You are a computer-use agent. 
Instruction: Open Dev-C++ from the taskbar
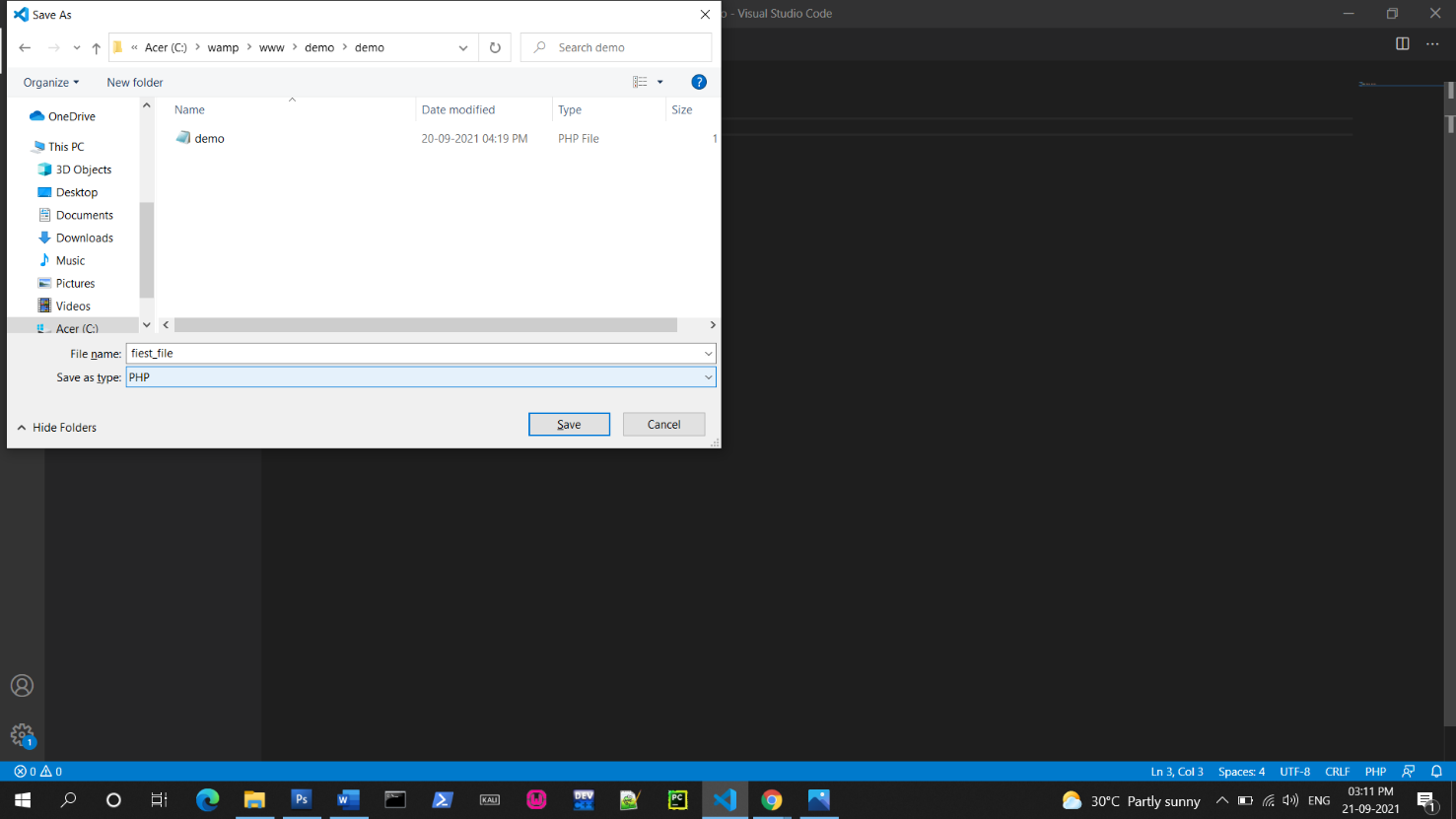tap(584, 799)
